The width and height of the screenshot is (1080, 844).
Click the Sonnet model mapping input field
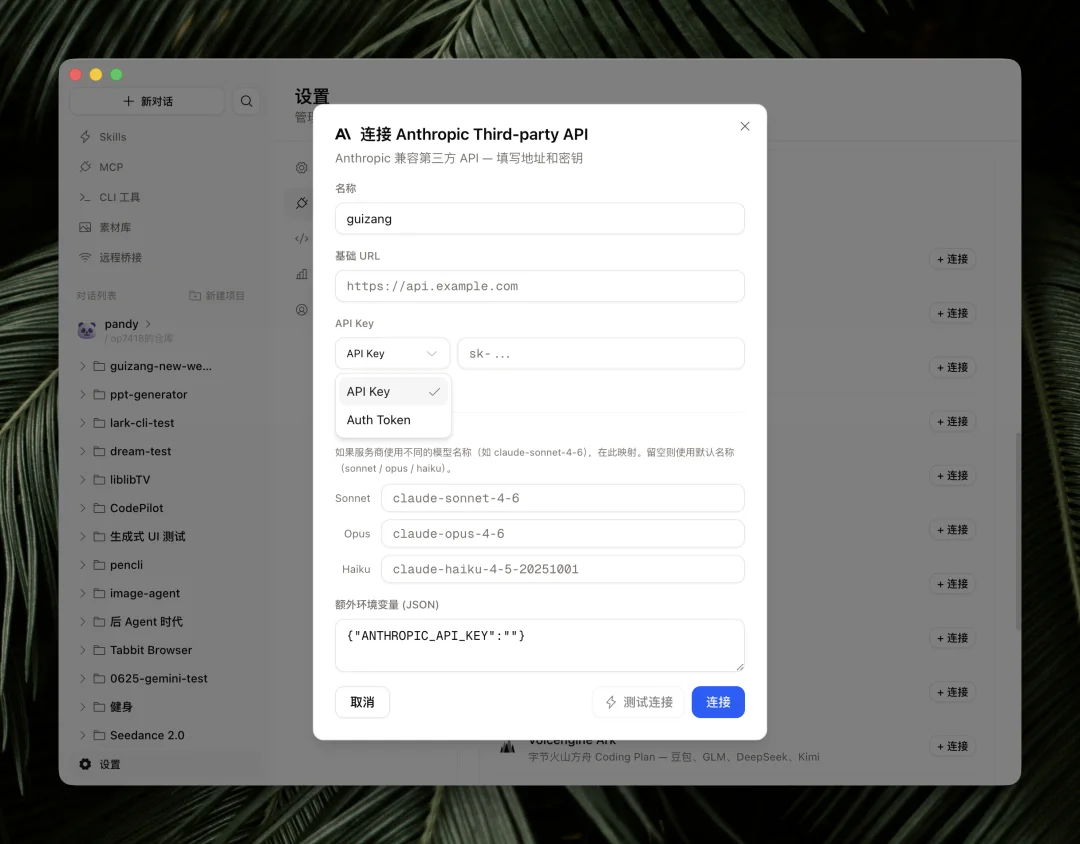[562, 498]
